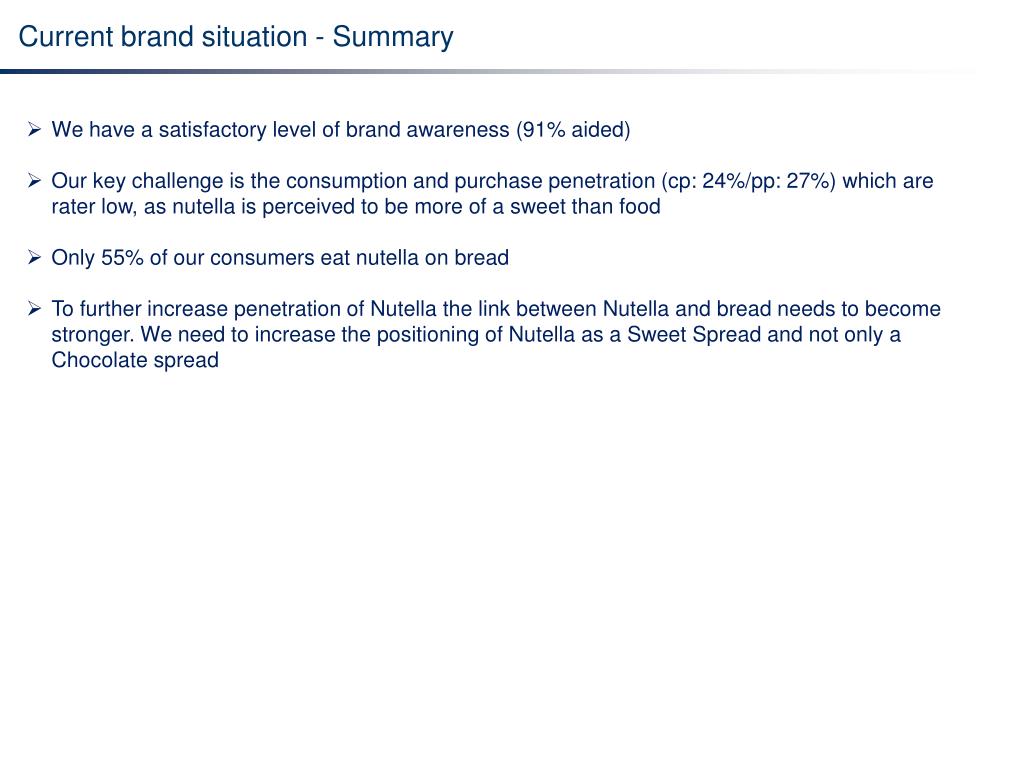
Task: Click the words 'brand awareness' in first bullet
Action: 427,129
